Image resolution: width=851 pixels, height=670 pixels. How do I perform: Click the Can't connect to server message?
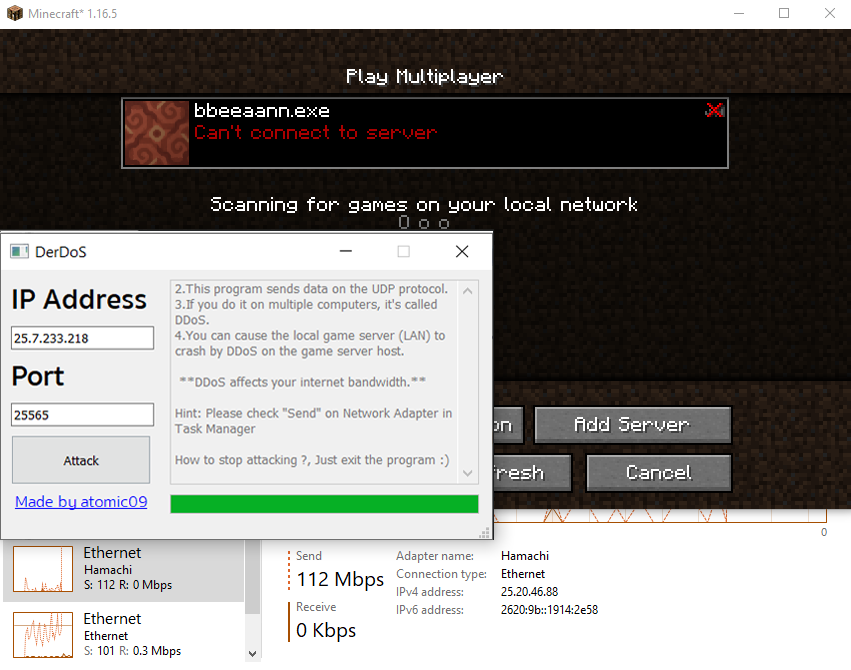316,132
